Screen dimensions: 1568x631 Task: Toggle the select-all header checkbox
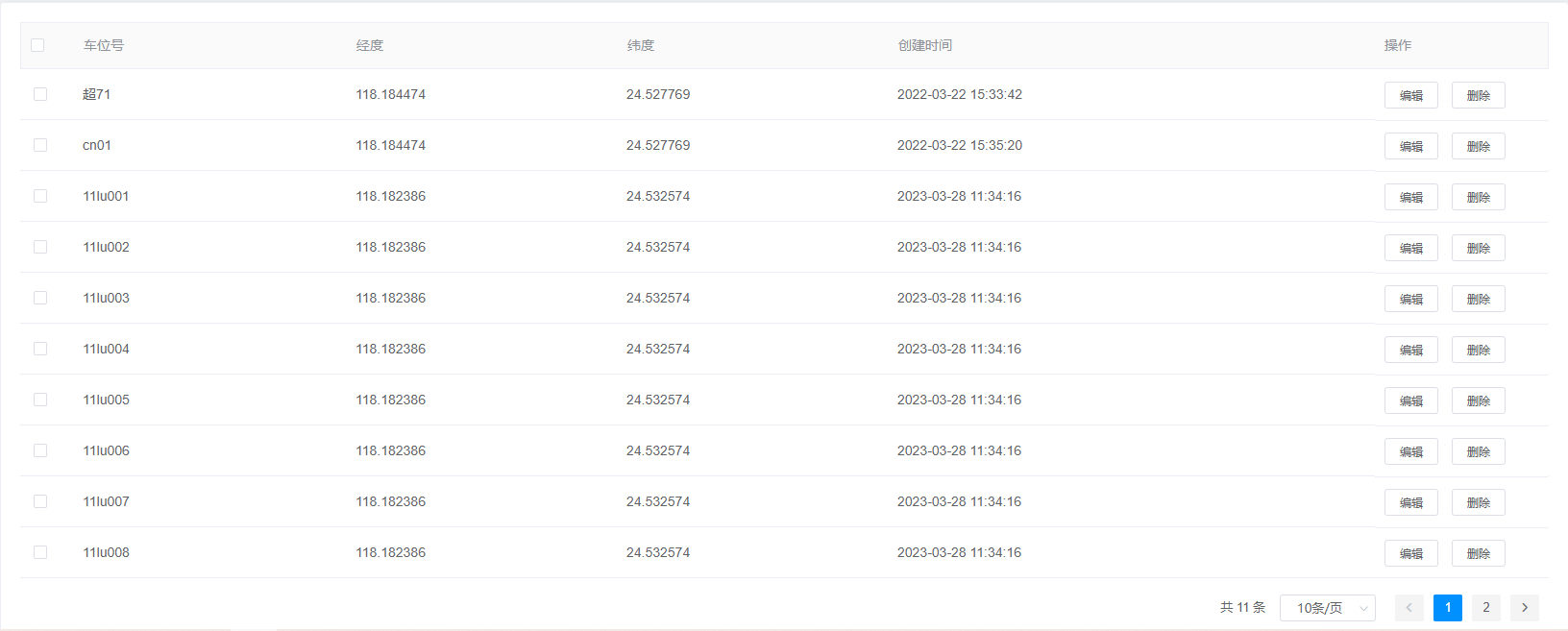pos(37,45)
